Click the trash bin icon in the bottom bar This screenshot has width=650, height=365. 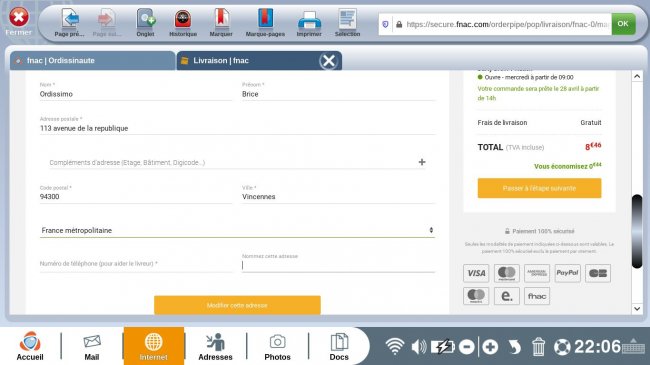pyautogui.click(x=538, y=347)
